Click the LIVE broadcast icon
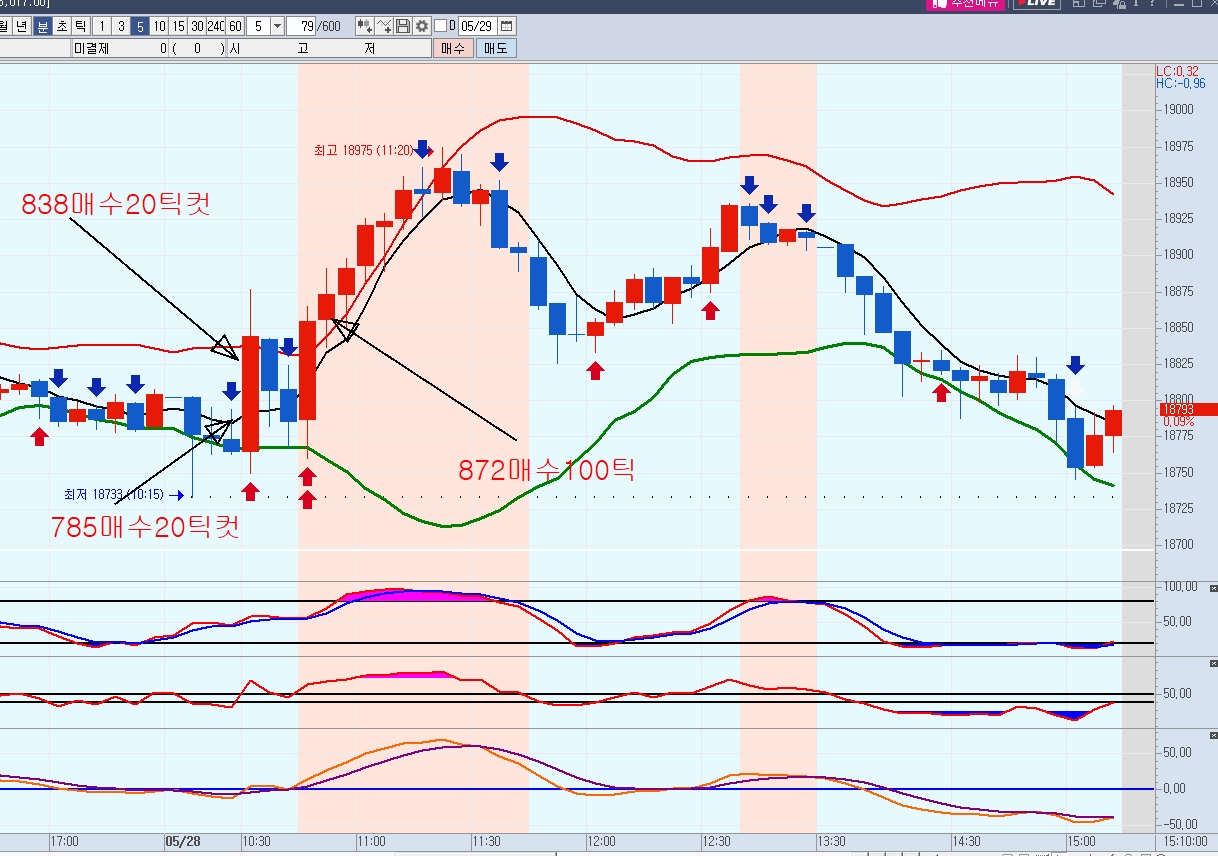This screenshot has width=1218, height=856. point(1036,4)
